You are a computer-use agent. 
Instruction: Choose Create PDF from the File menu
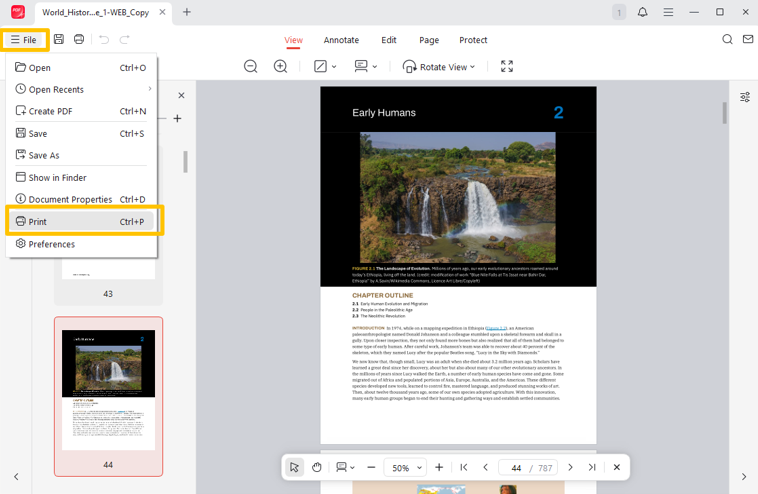point(81,111)
